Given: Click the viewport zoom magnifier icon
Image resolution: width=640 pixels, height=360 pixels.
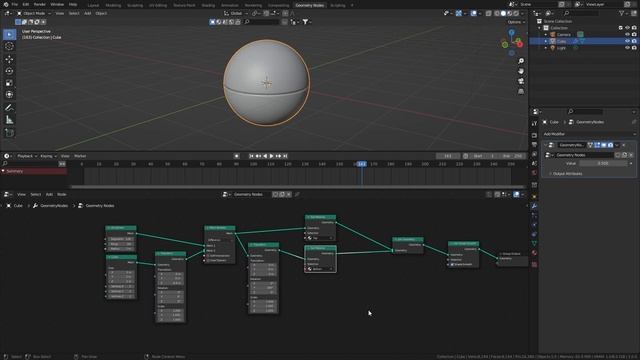Looking at the screenshot, I should (x=521, y=61).
